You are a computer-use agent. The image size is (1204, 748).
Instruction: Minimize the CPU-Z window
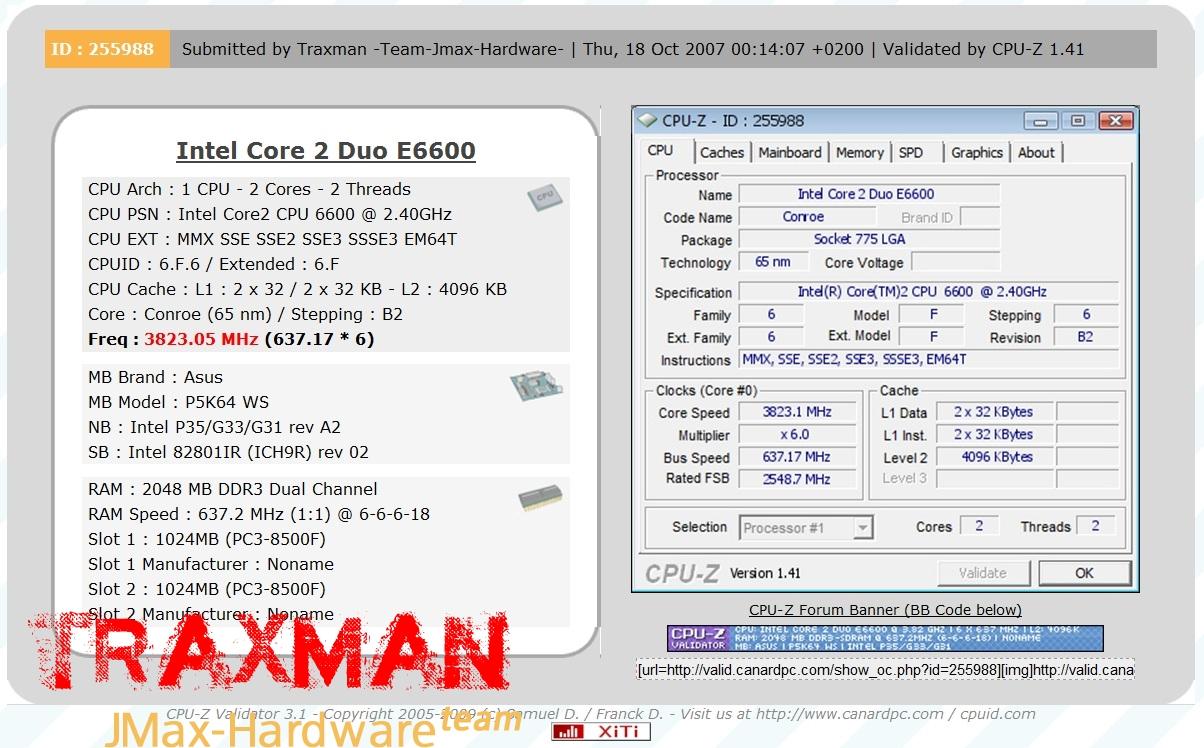(x=1041, y=121)
